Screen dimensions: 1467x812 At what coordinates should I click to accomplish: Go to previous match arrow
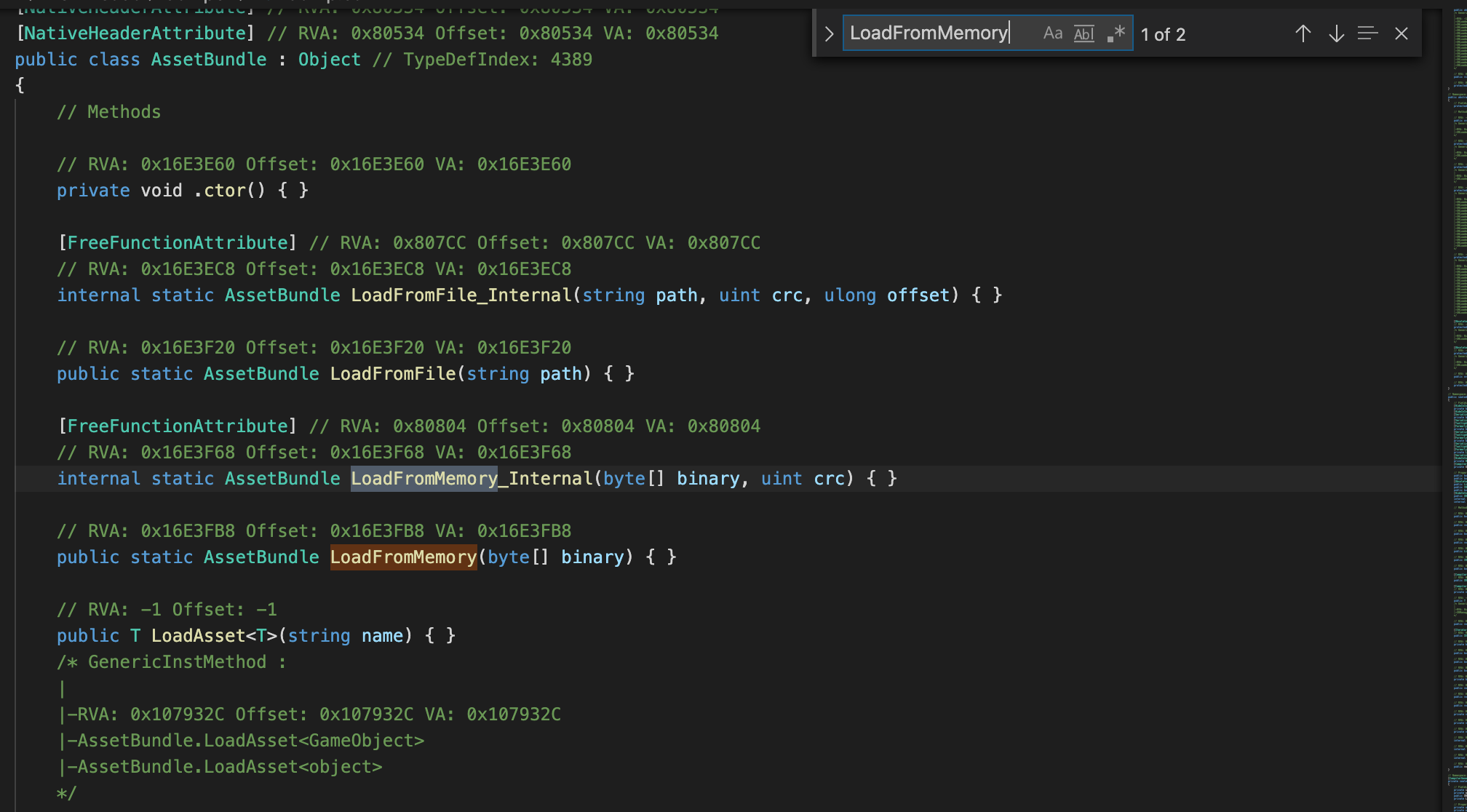click(1303, 33)
